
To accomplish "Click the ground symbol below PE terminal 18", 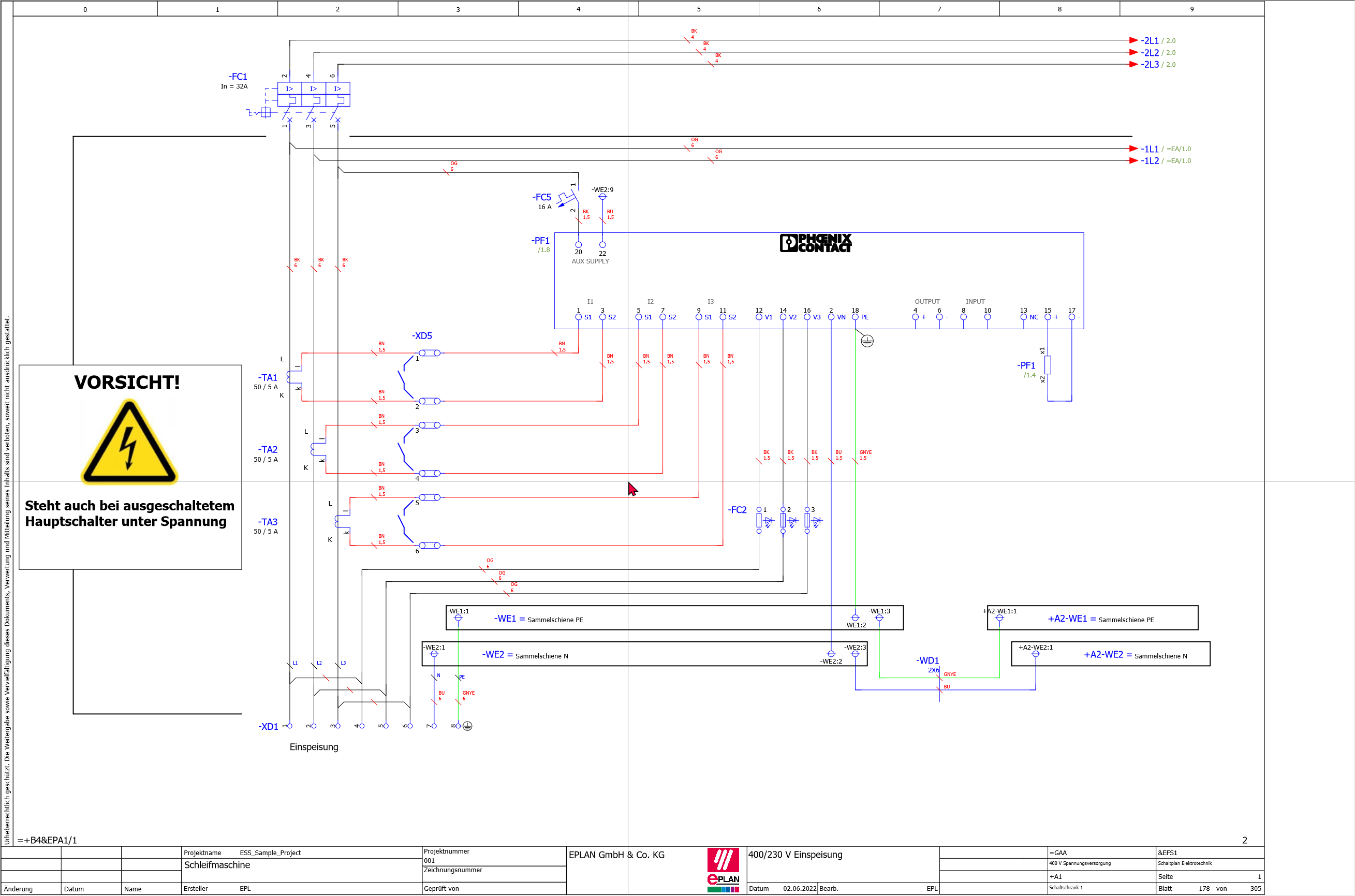I will (x=866, y=341).
